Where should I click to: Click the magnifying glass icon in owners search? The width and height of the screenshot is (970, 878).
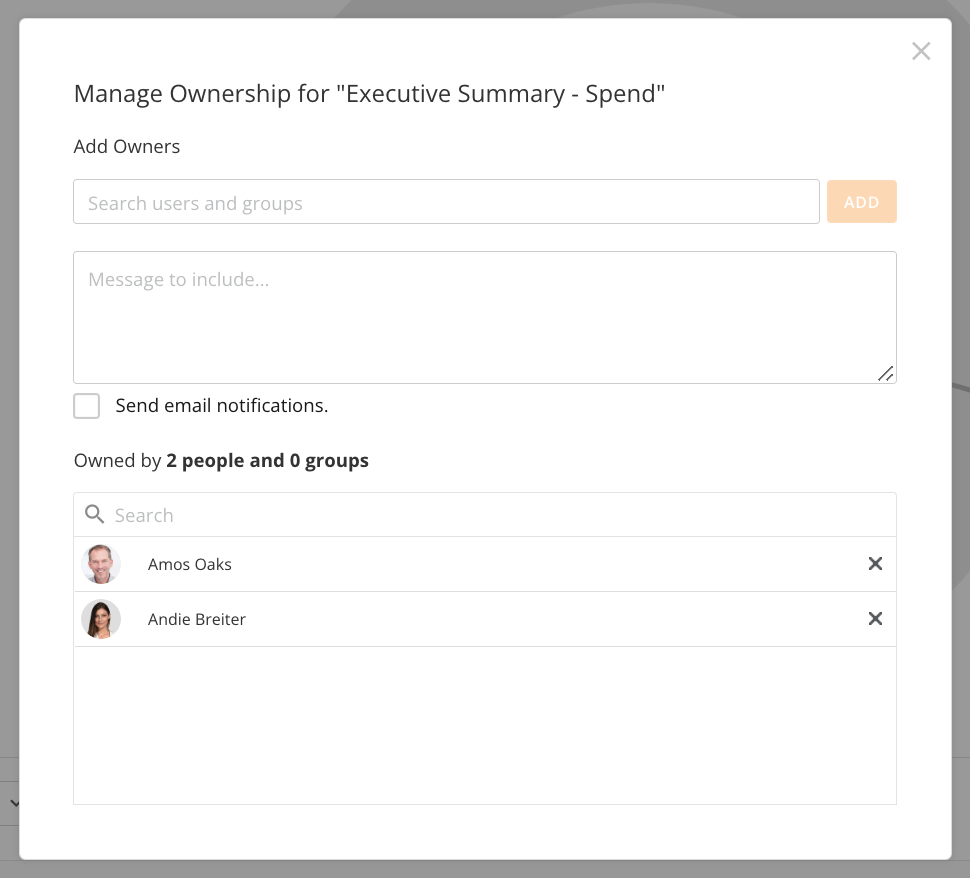(95, 514)
